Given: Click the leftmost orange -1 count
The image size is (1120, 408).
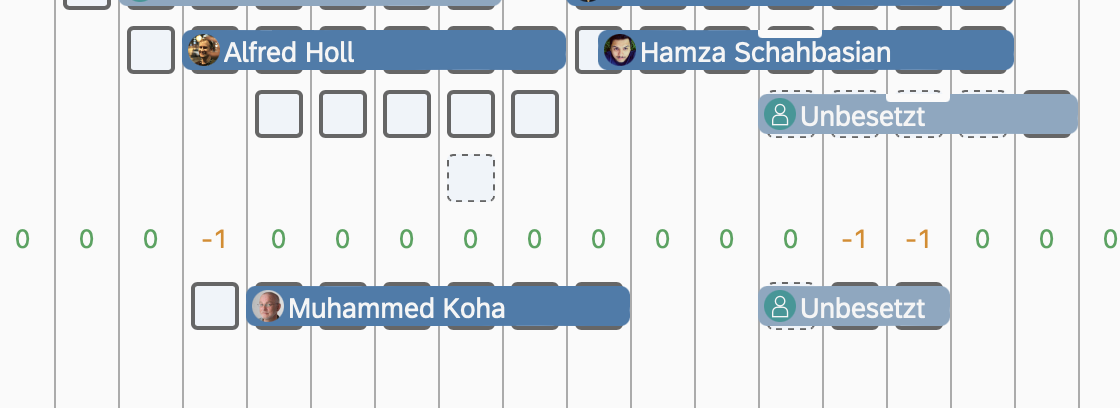Looking at the screenshot, I should 213,240.
